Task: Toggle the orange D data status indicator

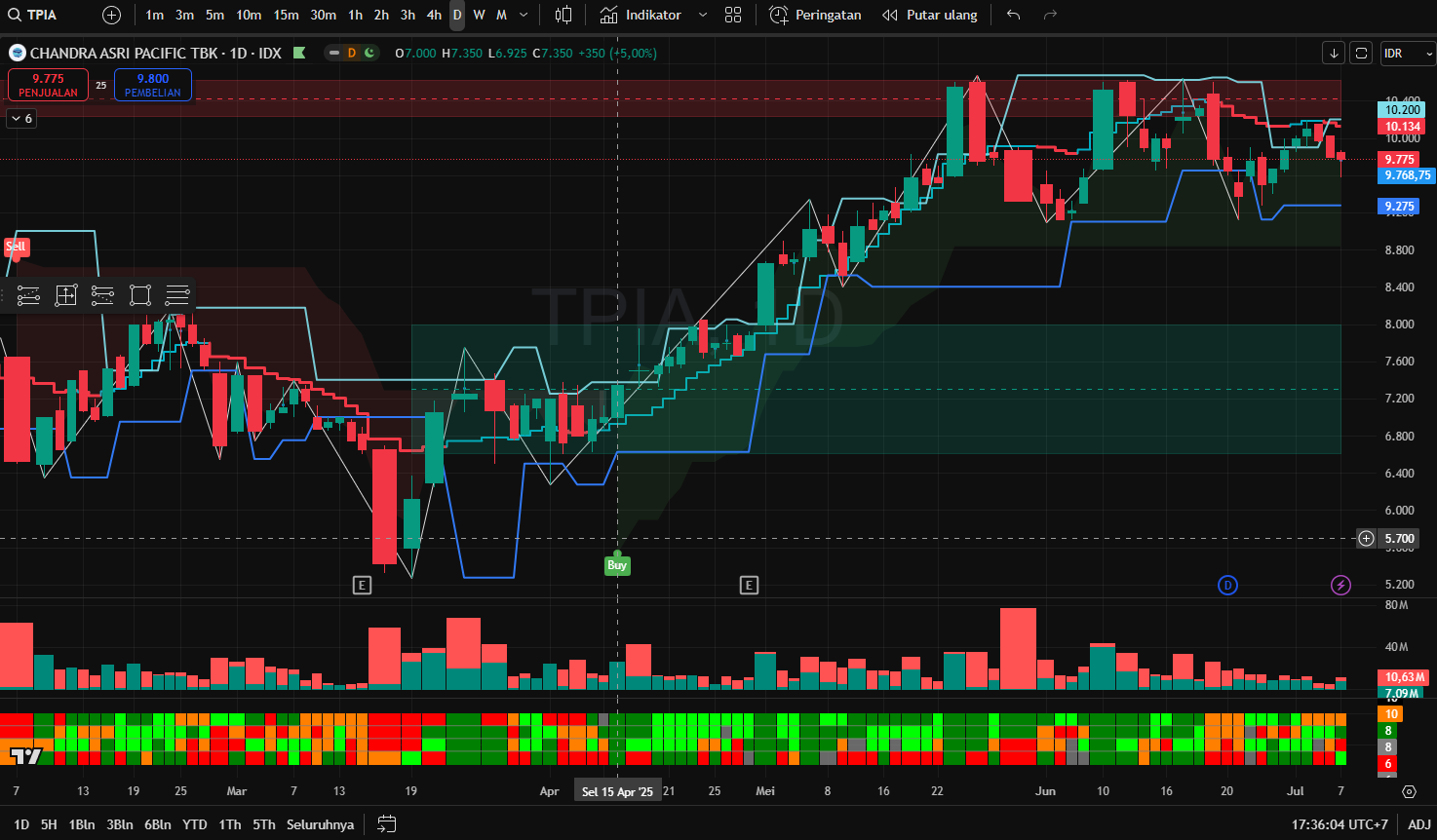Action: coord(351,53)
